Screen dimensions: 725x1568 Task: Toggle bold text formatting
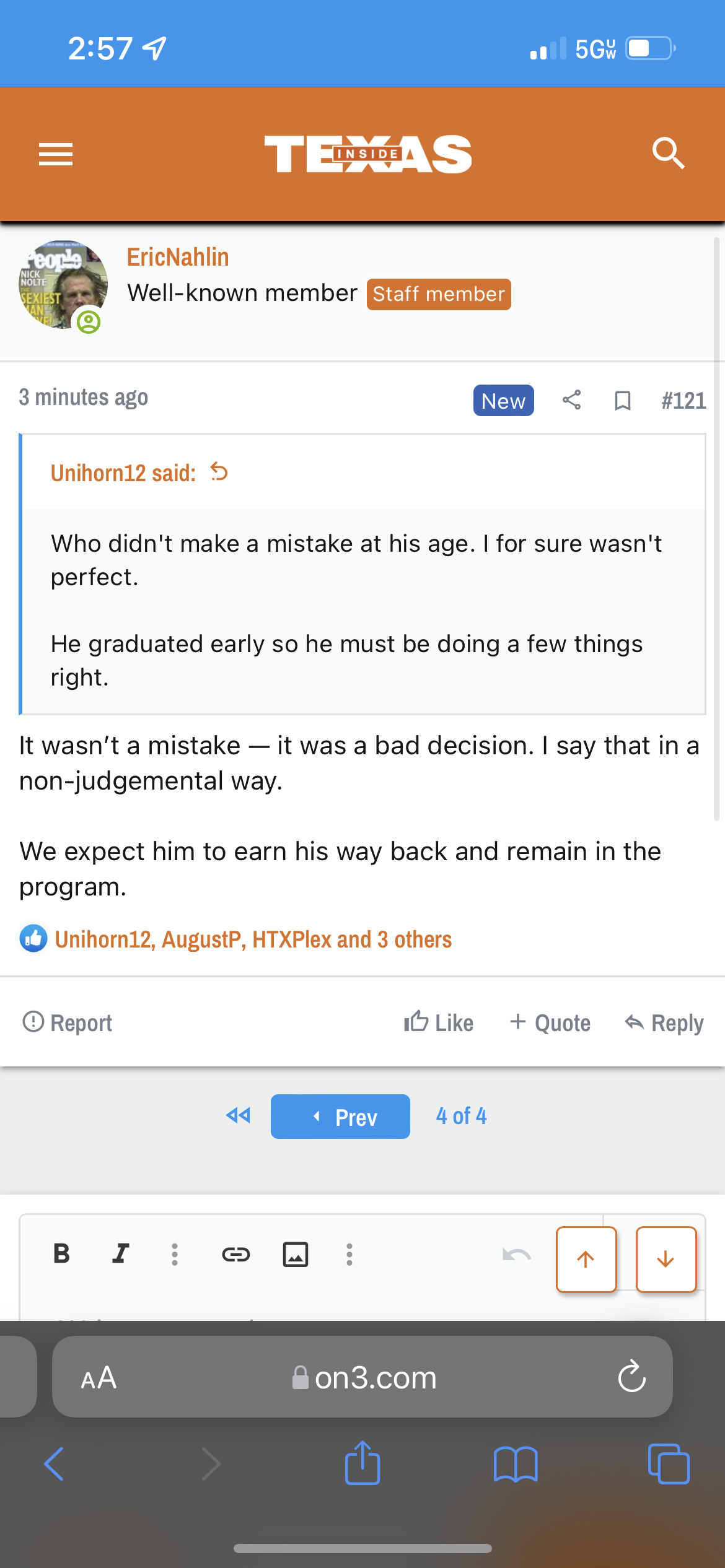point(61,1254)
